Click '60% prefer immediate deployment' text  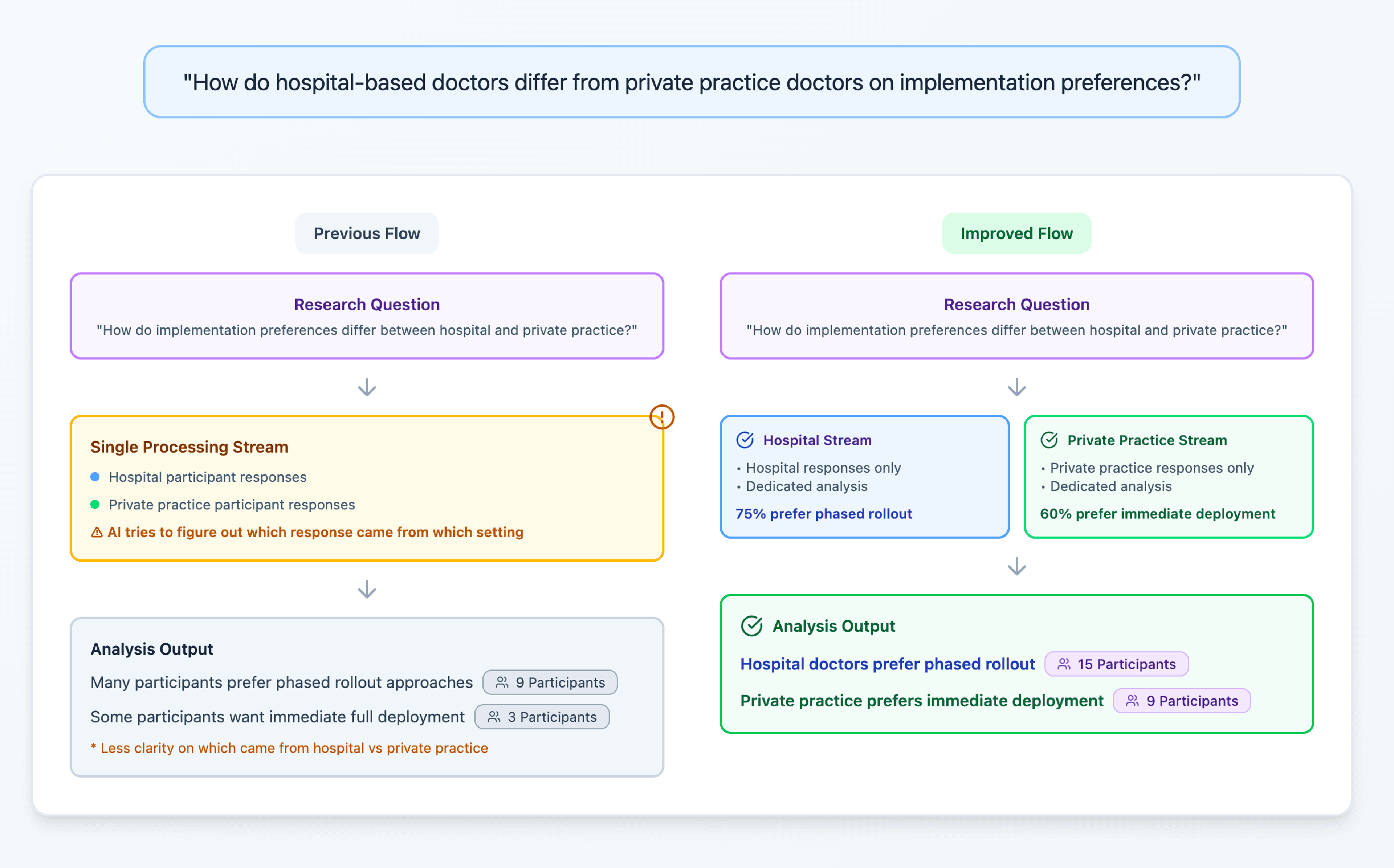point(1158,514)
